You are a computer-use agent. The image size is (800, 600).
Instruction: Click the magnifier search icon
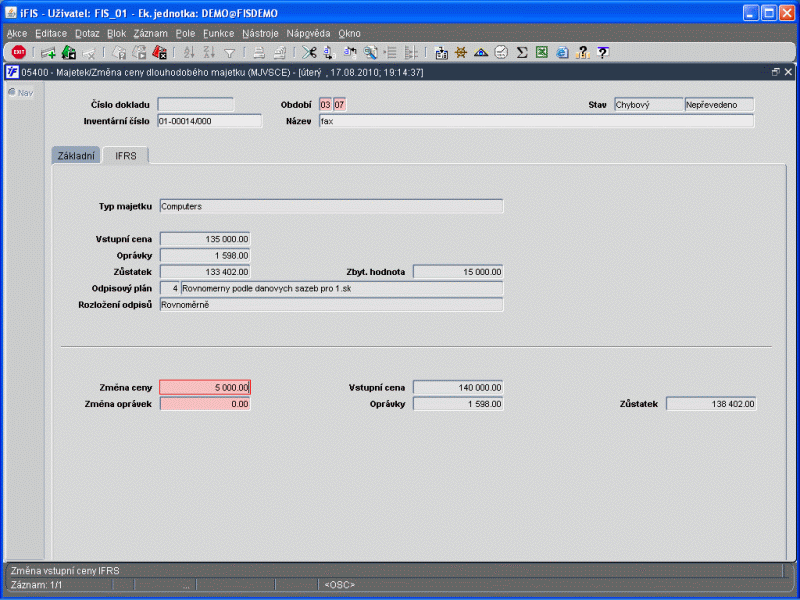(x=370, y=53)
